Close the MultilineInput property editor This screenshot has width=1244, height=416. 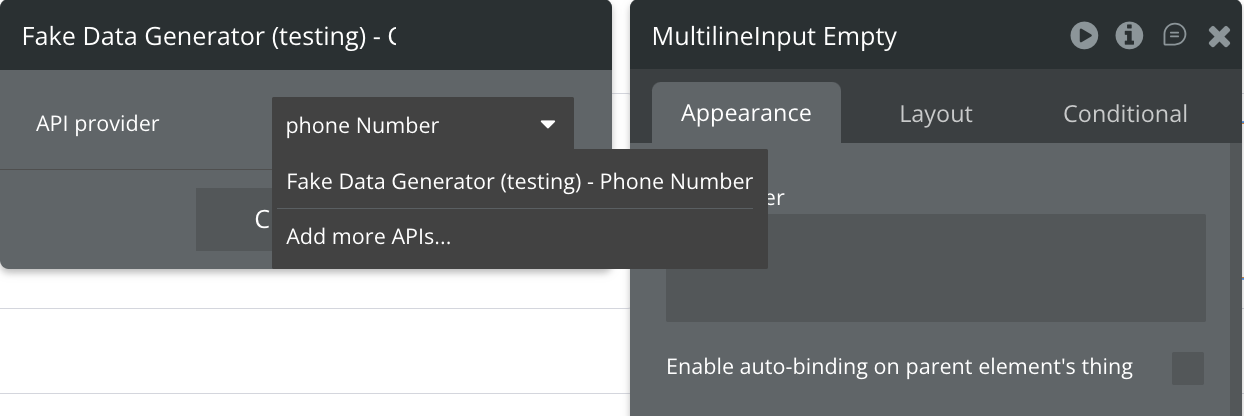[1219, 37]
